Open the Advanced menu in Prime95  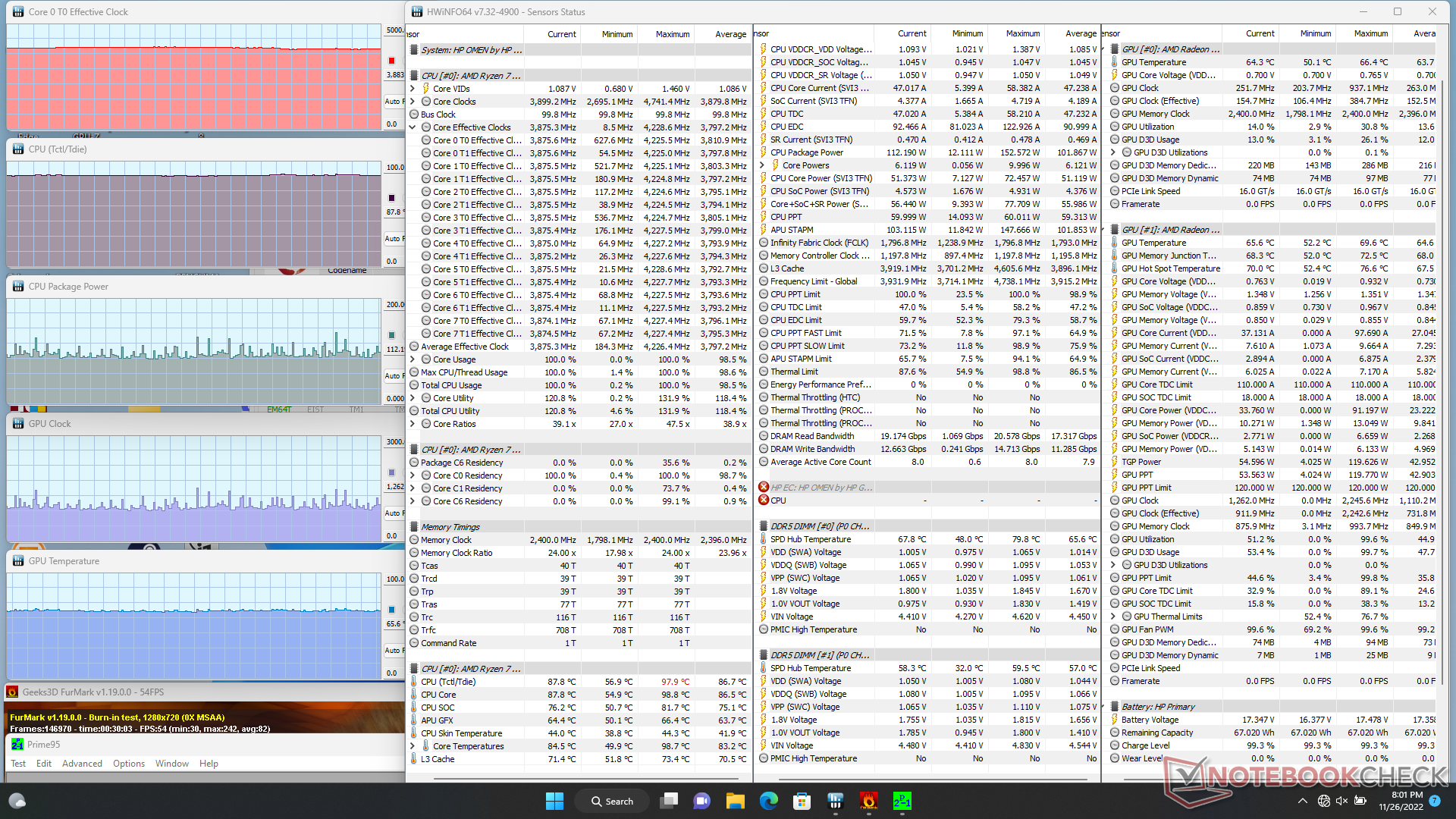point(82,764)
